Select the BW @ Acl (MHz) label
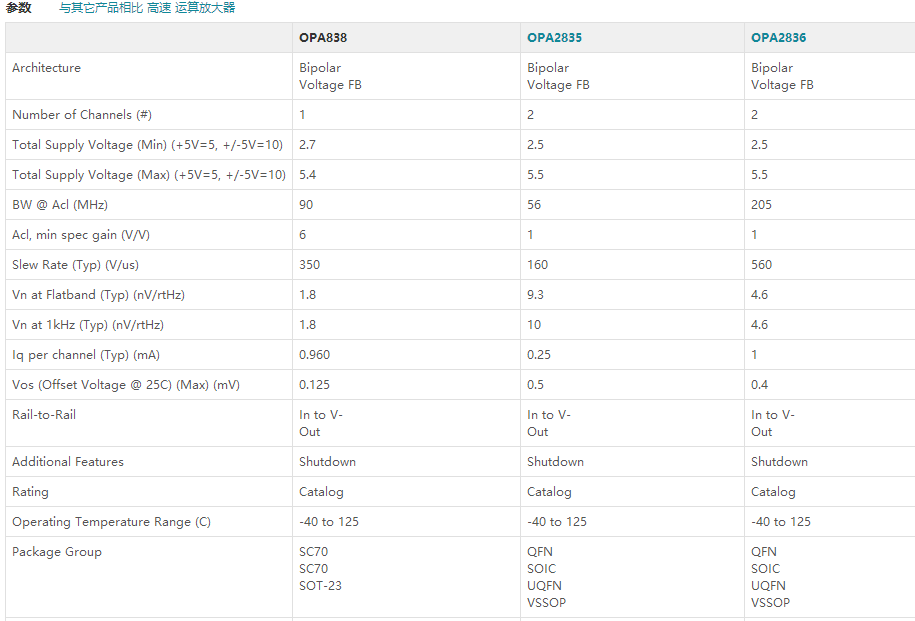 tap(59, 205)
